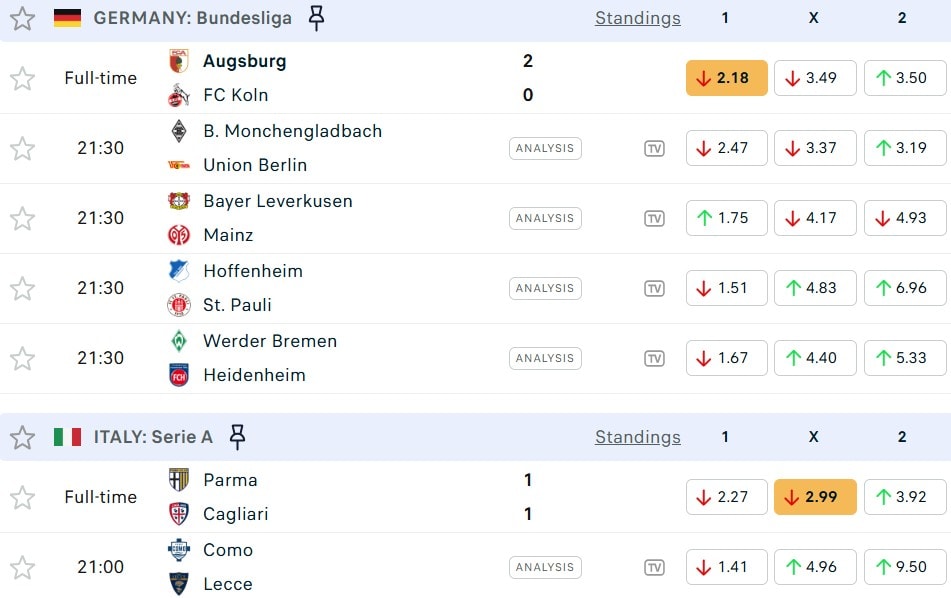Favorite the Augsburg vs FC Koln match
This screenshot has width=951, height=598.
pyautogui.click(x=22, y=78)
